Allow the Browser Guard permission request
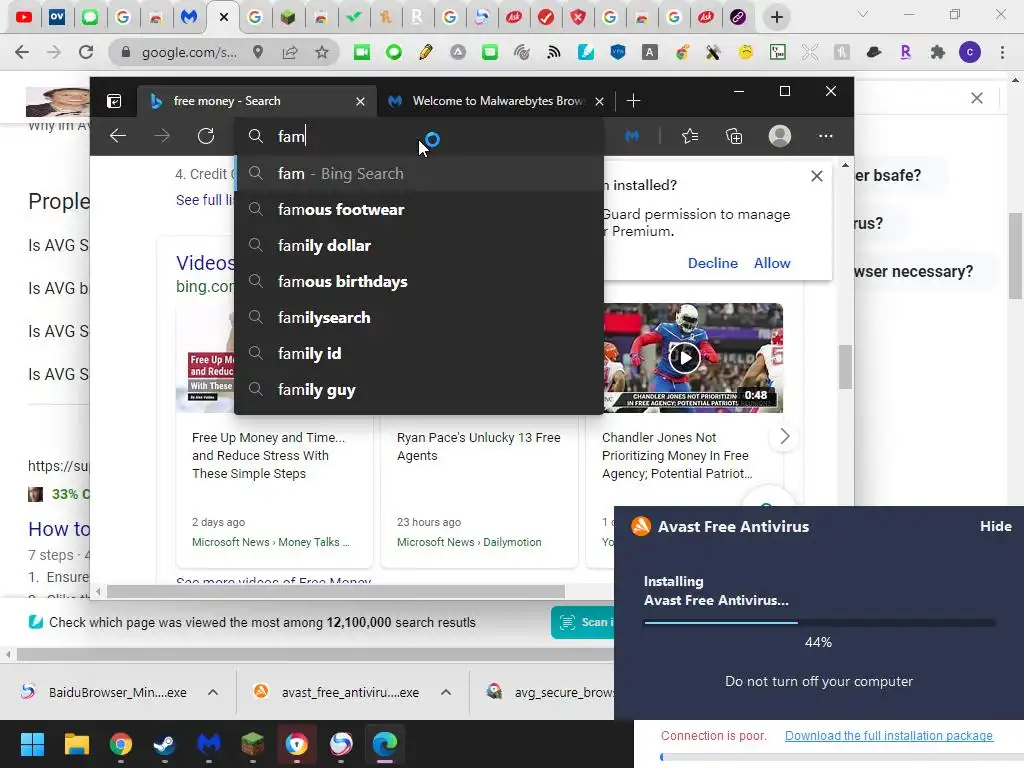Viewport: 1024px width, 768px height. [772, 263]
